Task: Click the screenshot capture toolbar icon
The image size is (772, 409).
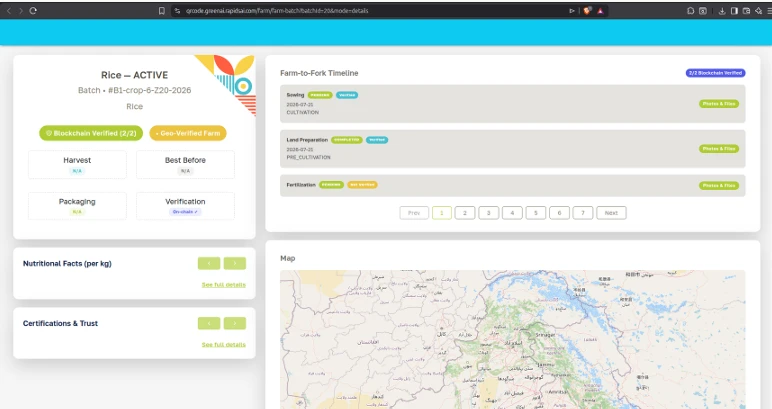Action: click(x=703, y=10)
